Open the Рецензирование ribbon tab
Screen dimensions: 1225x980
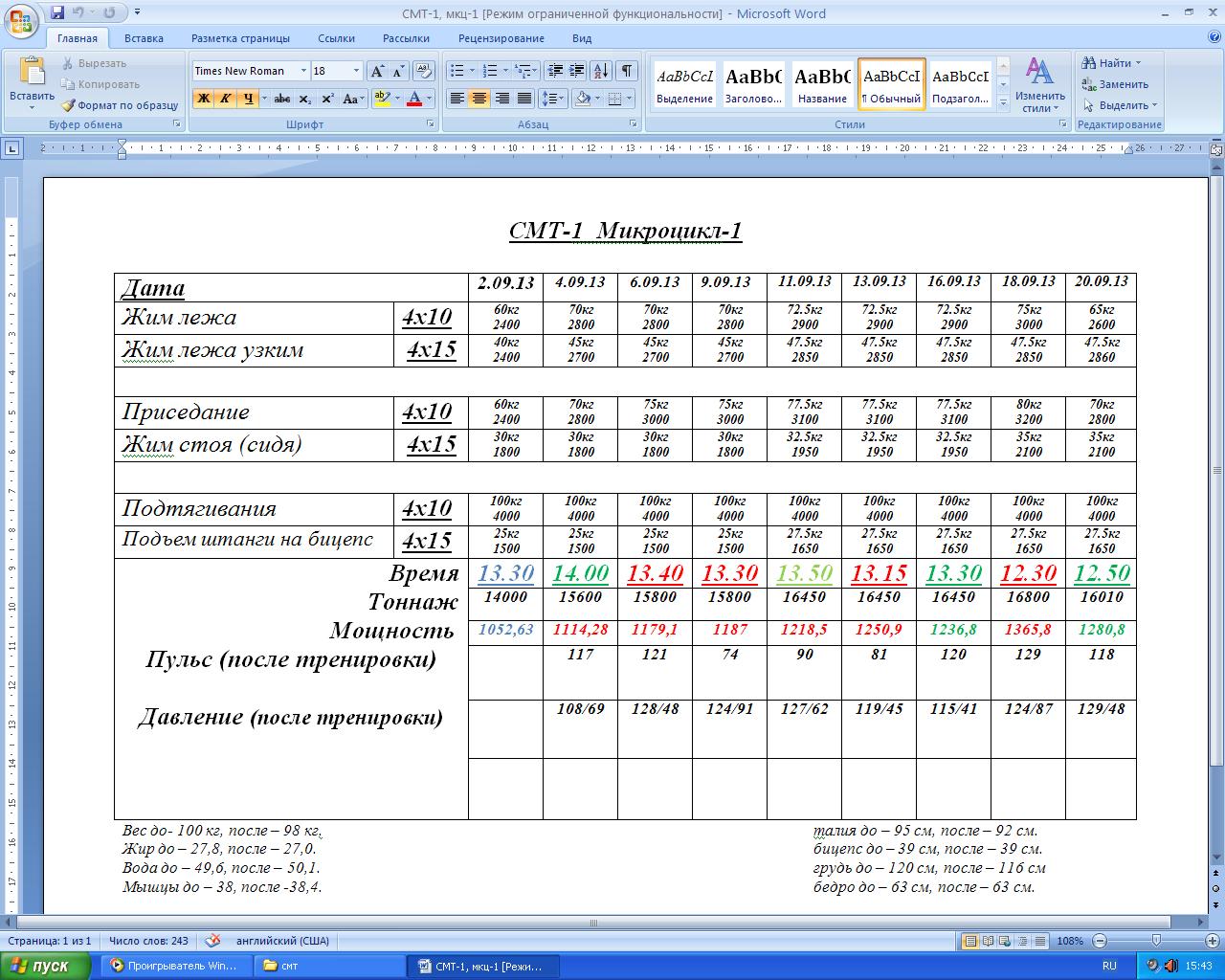pos(501,38)
